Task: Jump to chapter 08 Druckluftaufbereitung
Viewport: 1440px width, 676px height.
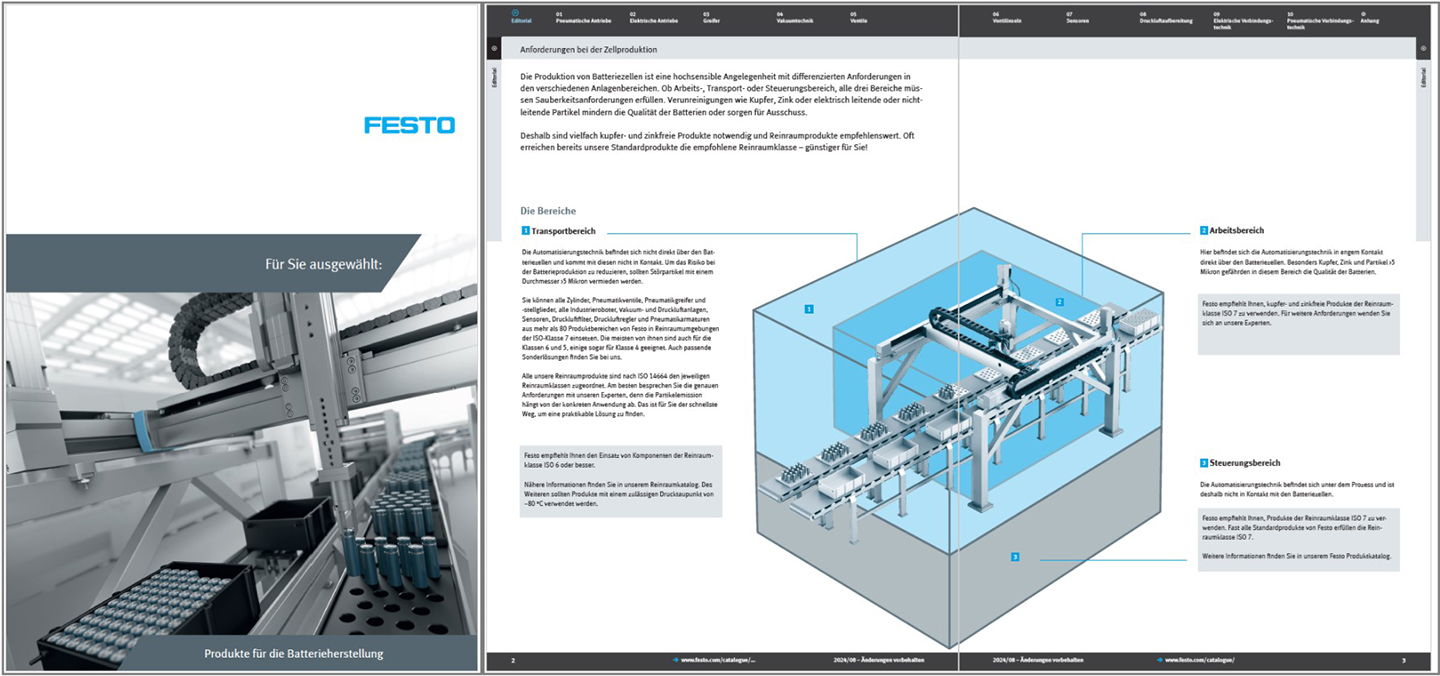Action: tap(1166, 18)
